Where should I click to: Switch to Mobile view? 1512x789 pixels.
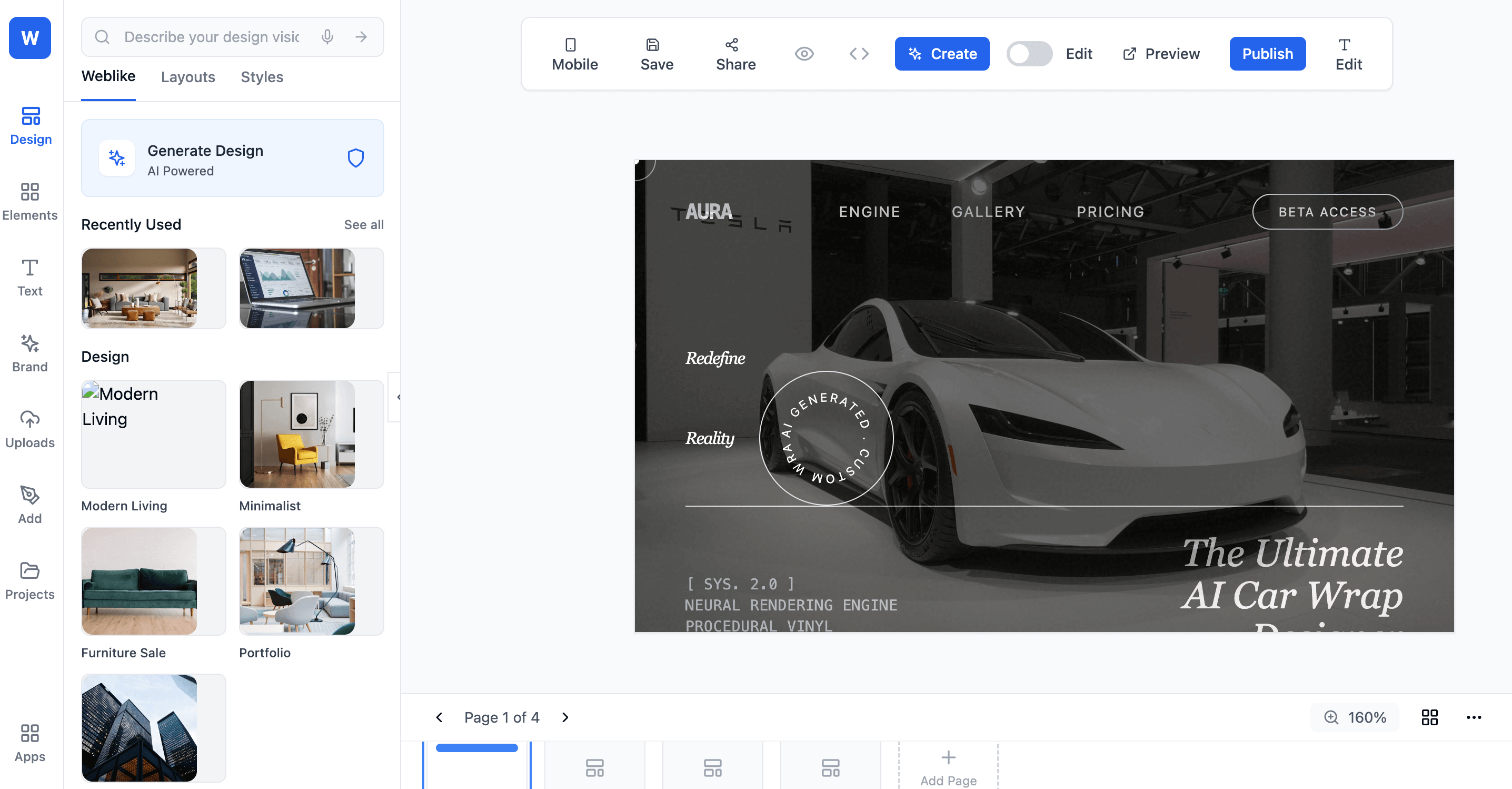coord(574,53)
